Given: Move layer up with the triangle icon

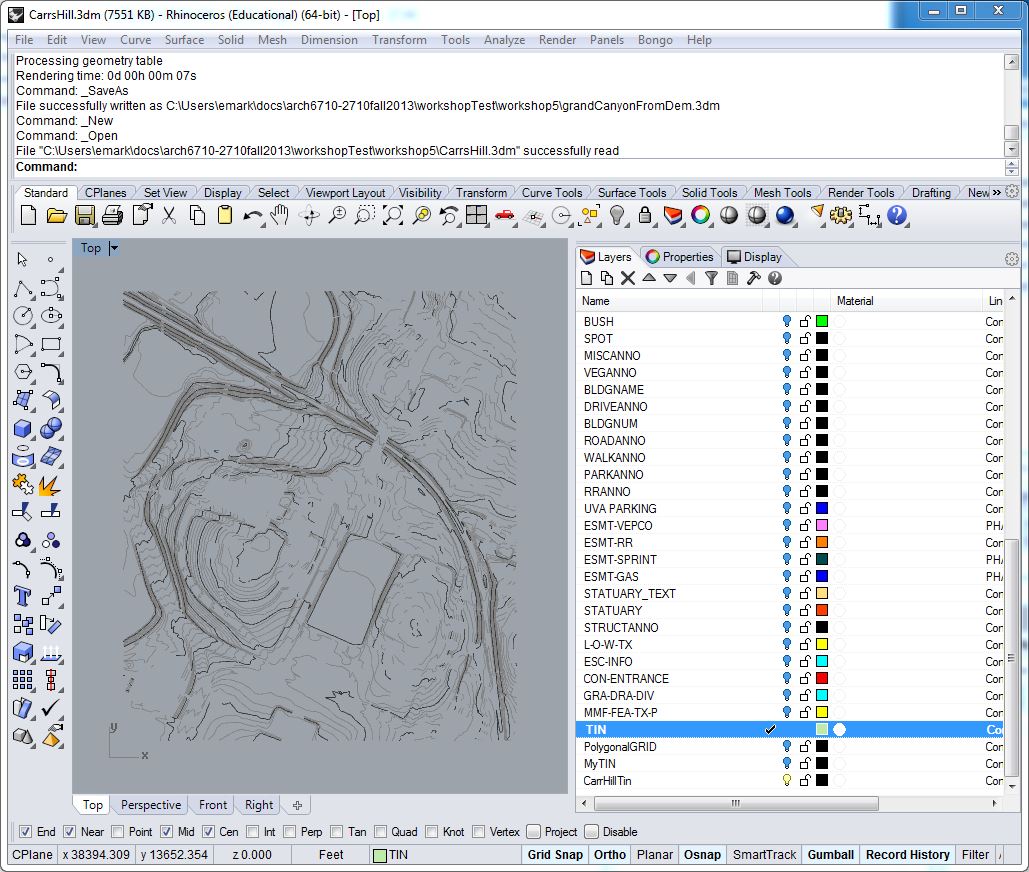Looking at the screenshot, I should tap(649, 278).
